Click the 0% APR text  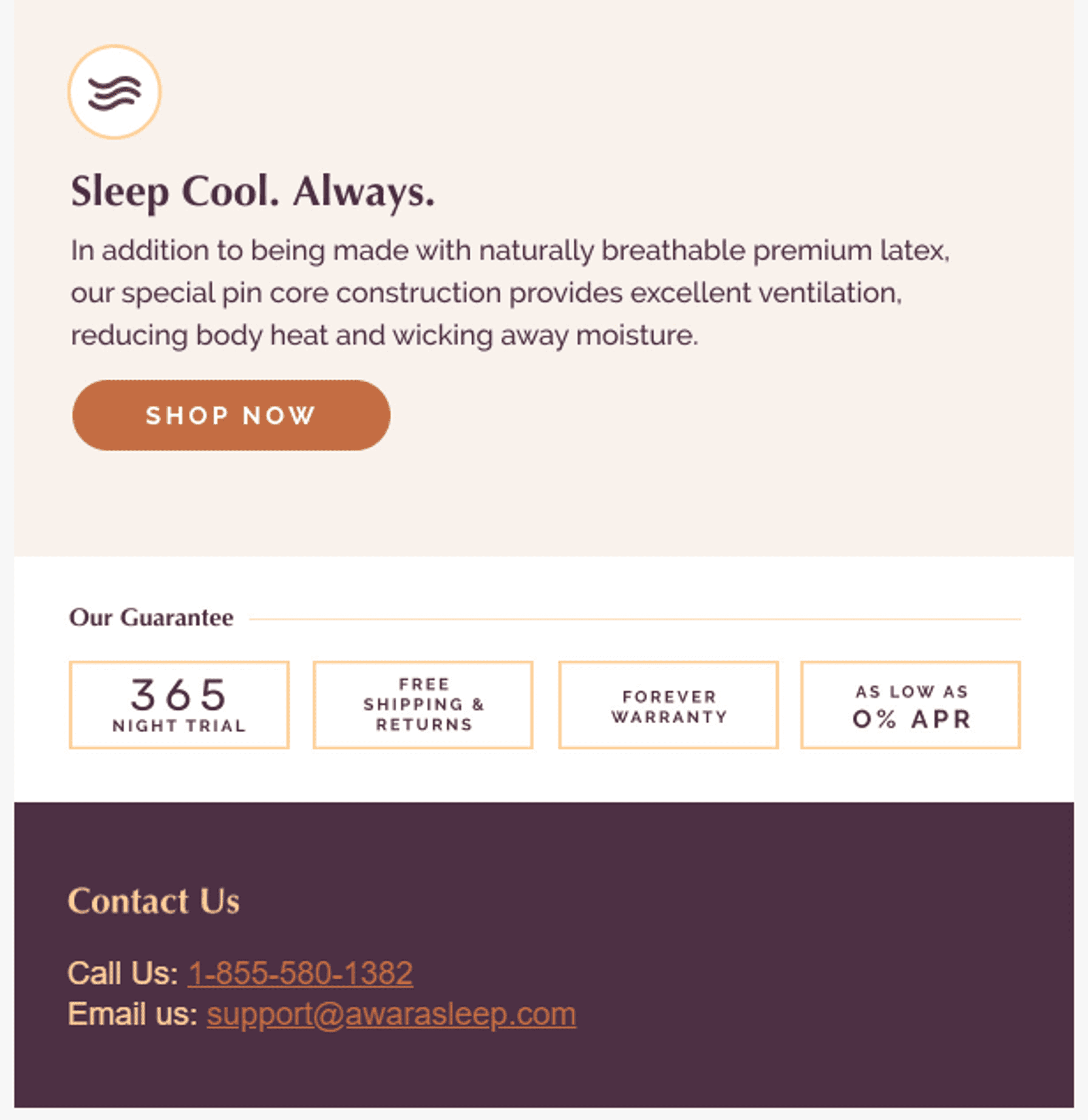912,720
